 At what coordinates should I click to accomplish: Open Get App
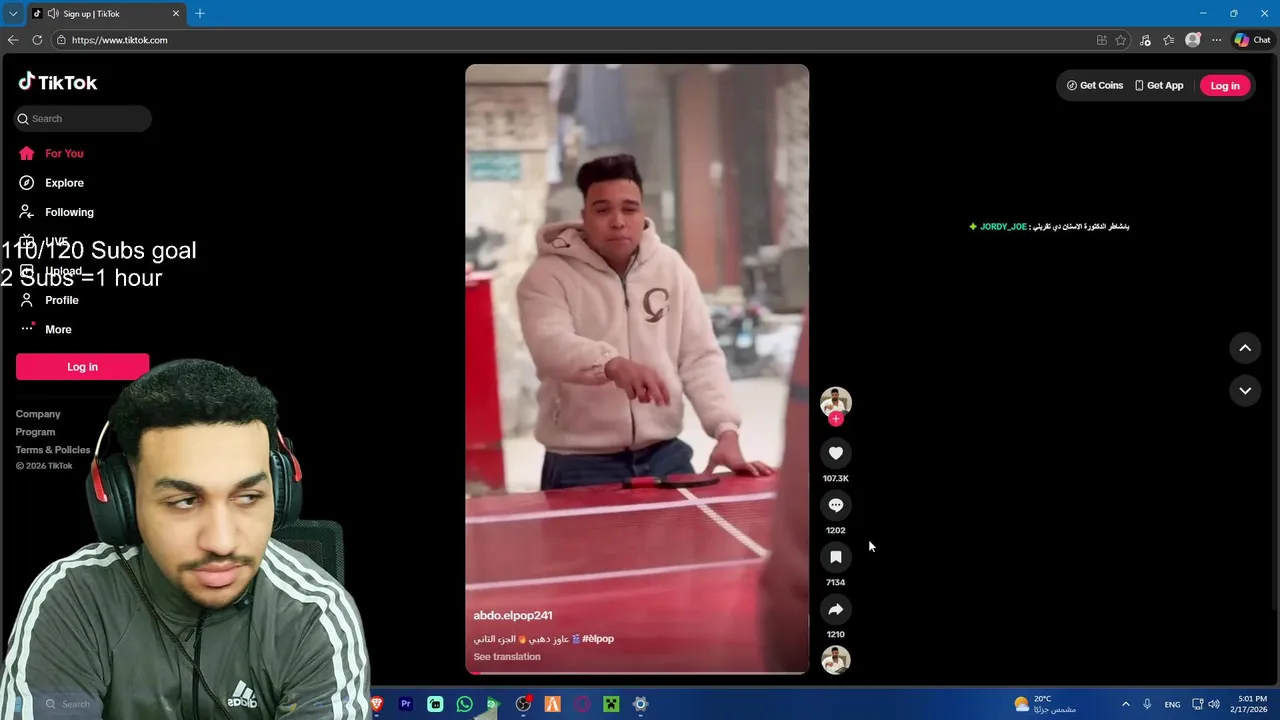tap(1159, 85)
